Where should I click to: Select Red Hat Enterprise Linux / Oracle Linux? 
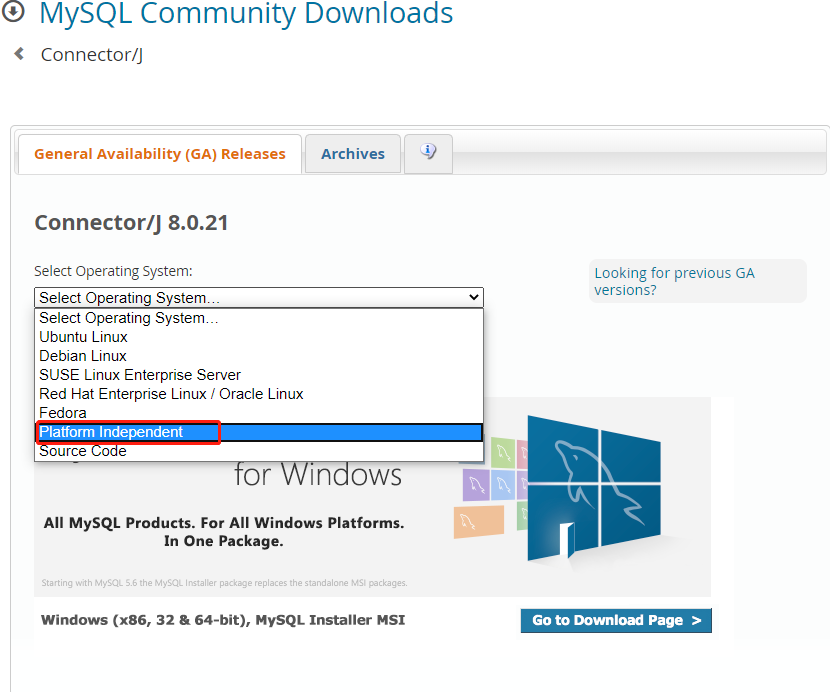pyautogui.click(x=259, y=394)
